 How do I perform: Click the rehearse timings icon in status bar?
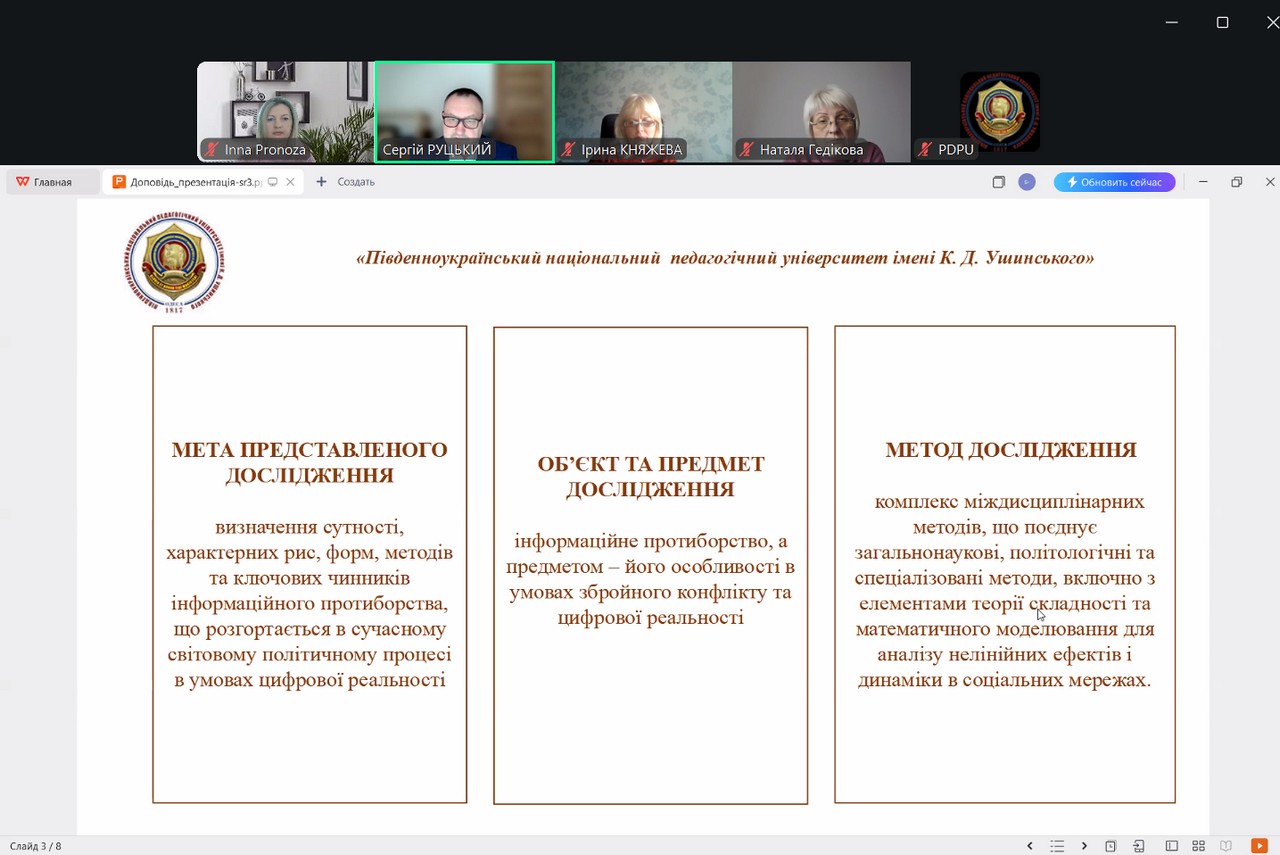click(x=1111, y=846)
